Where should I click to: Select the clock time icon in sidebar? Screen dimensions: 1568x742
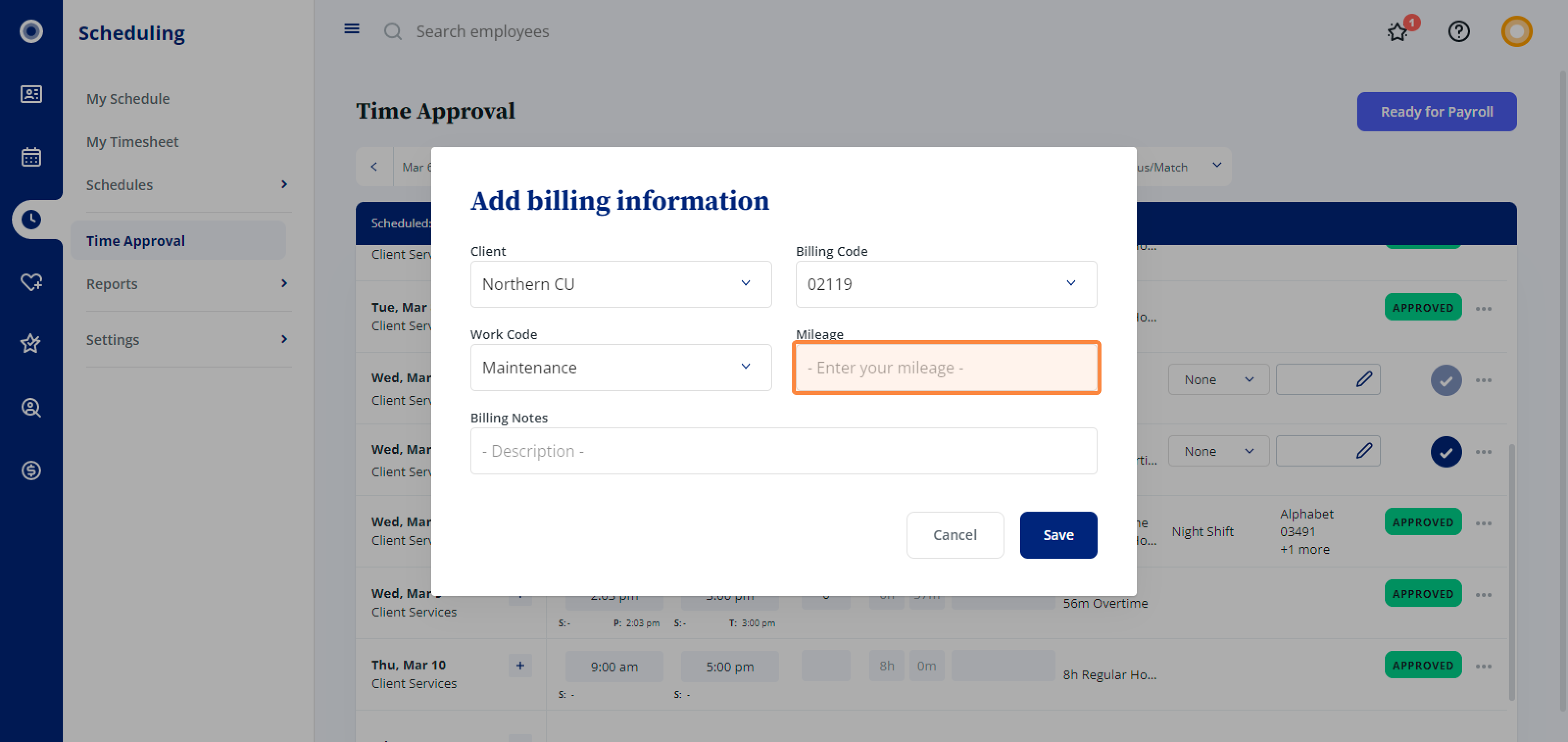click(x=31, y=219)
